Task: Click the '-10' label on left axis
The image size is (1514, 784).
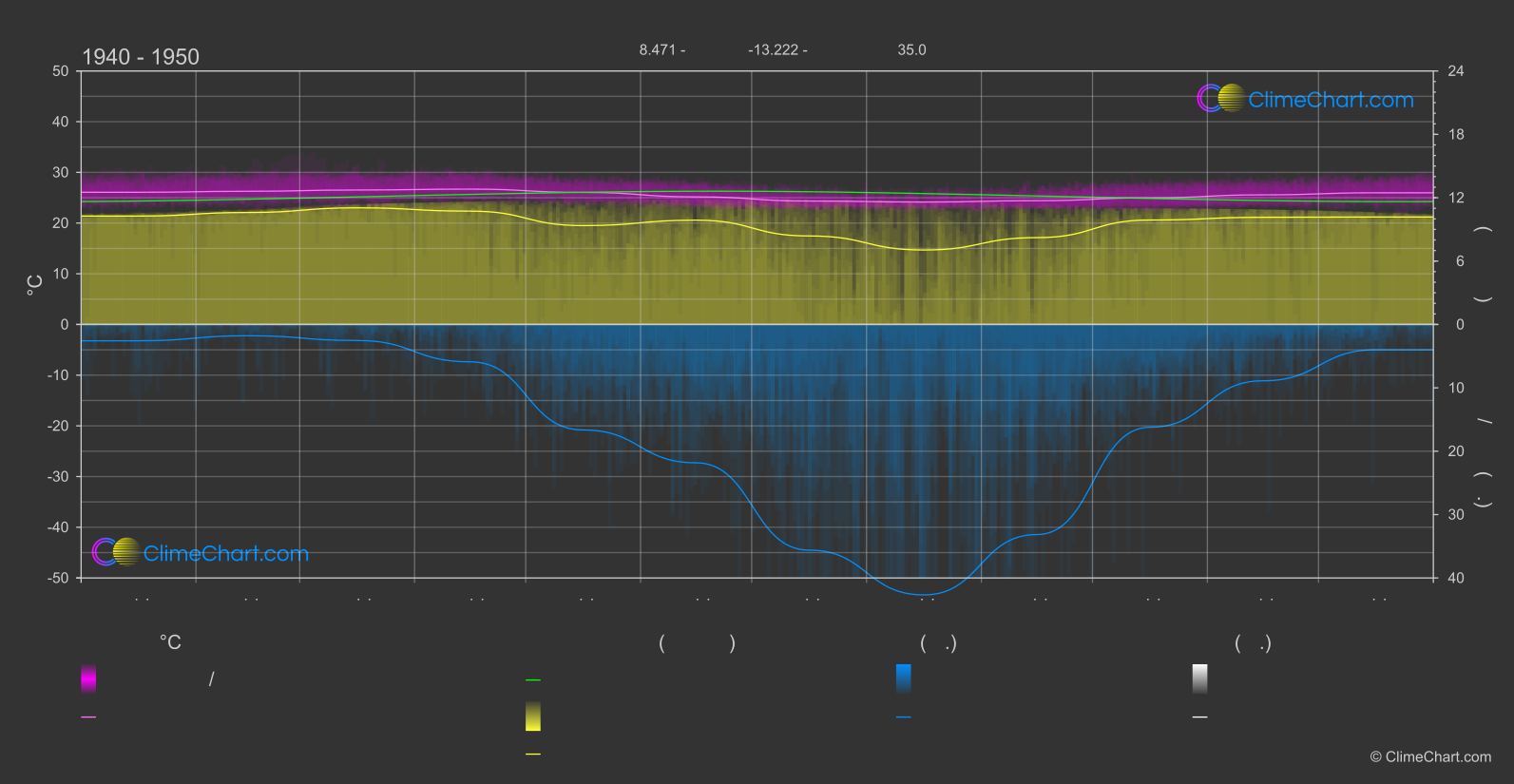Action: tap(58, 375)
